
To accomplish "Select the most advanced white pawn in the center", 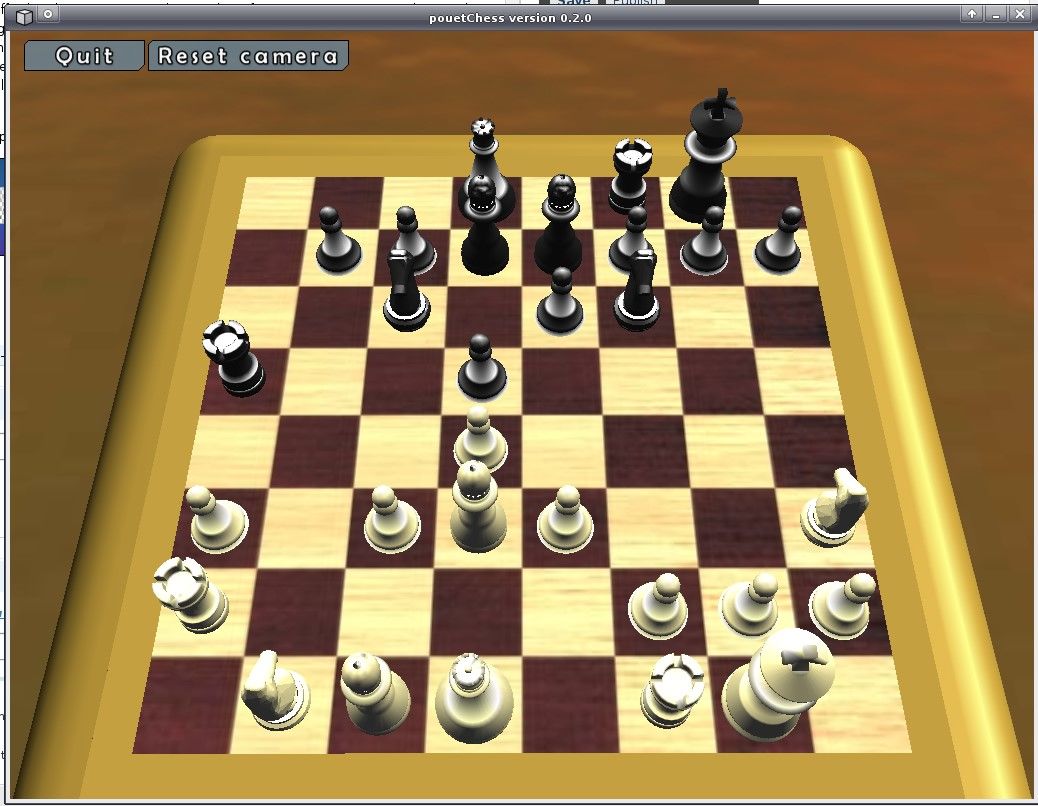I will [x=479, y=438].
